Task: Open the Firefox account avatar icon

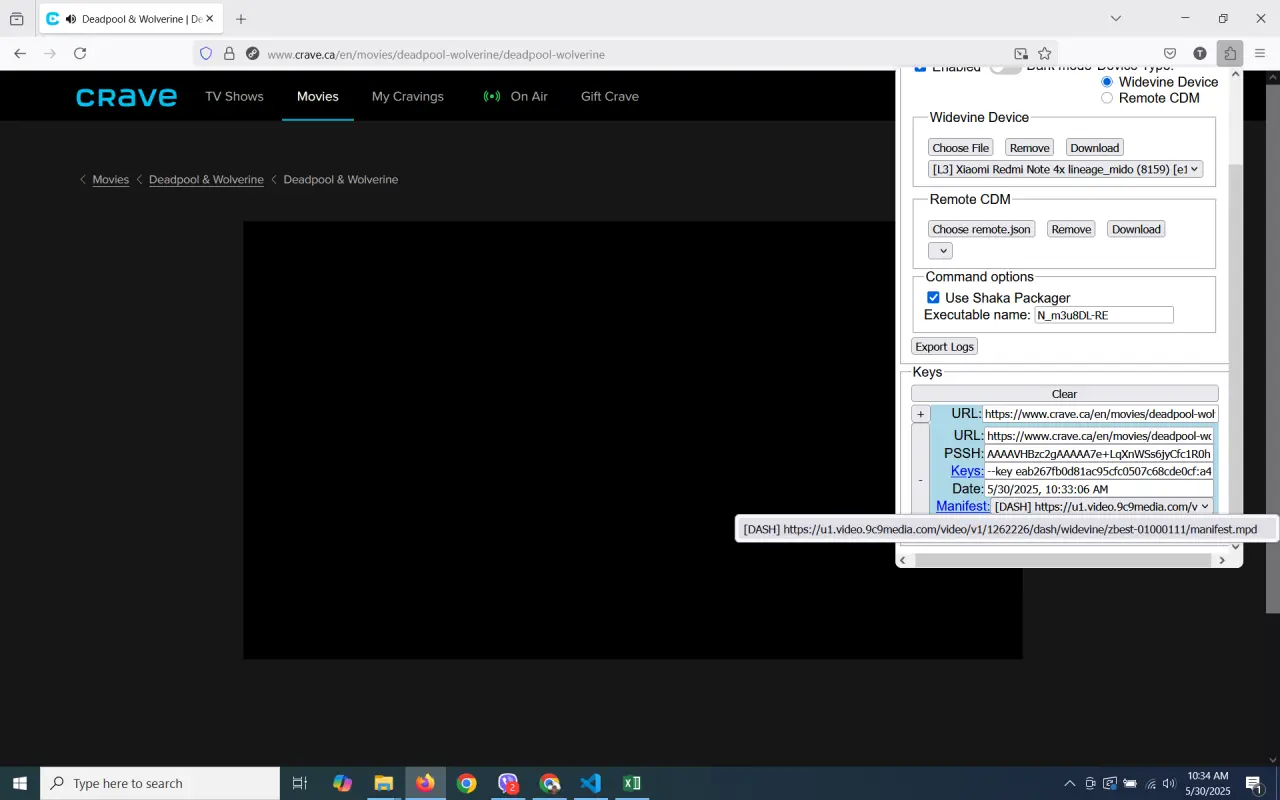Action: click(1200, 54)
